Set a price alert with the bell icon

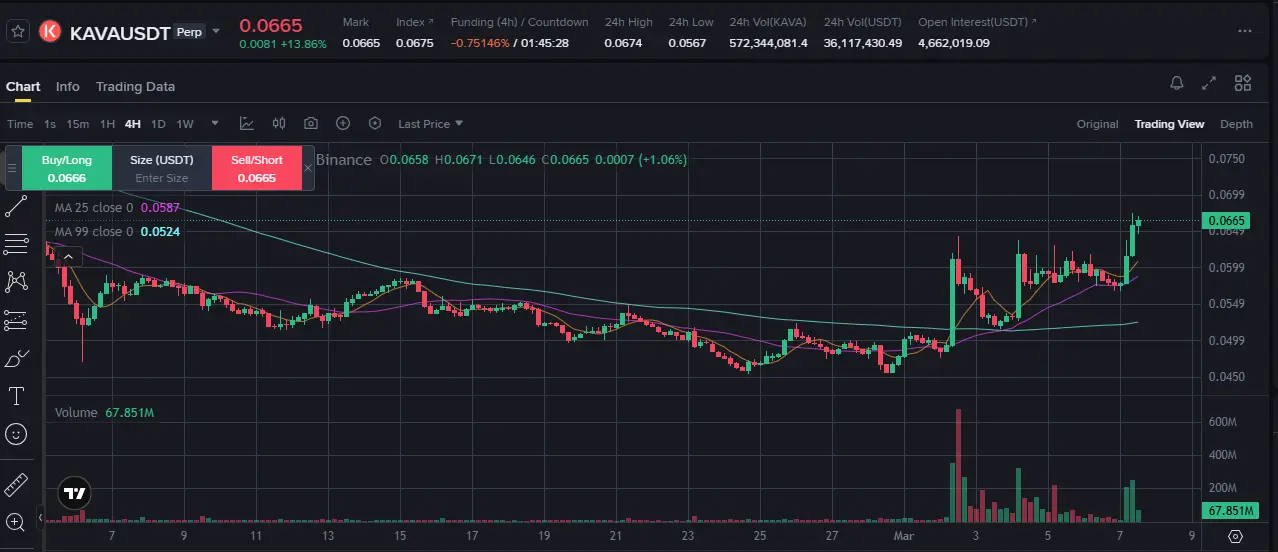(1177, 83)
